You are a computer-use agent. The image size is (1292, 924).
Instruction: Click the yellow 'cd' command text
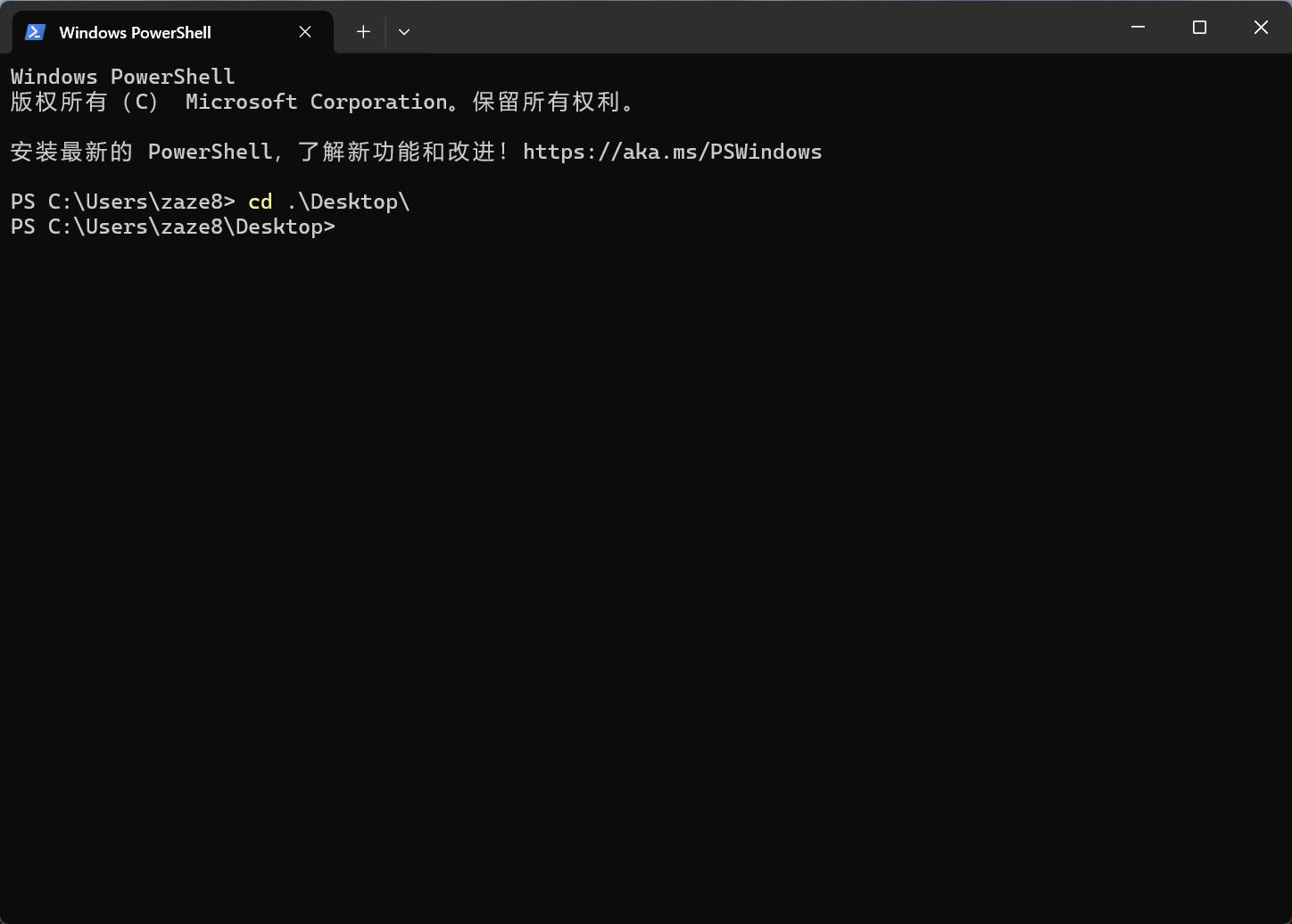coord(260,202)
